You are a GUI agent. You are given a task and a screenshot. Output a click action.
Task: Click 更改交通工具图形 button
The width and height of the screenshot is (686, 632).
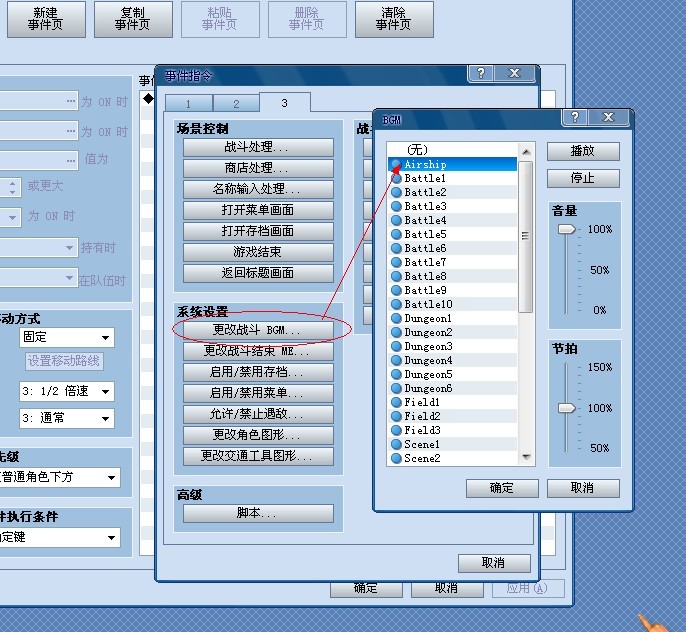click(258, 456)
